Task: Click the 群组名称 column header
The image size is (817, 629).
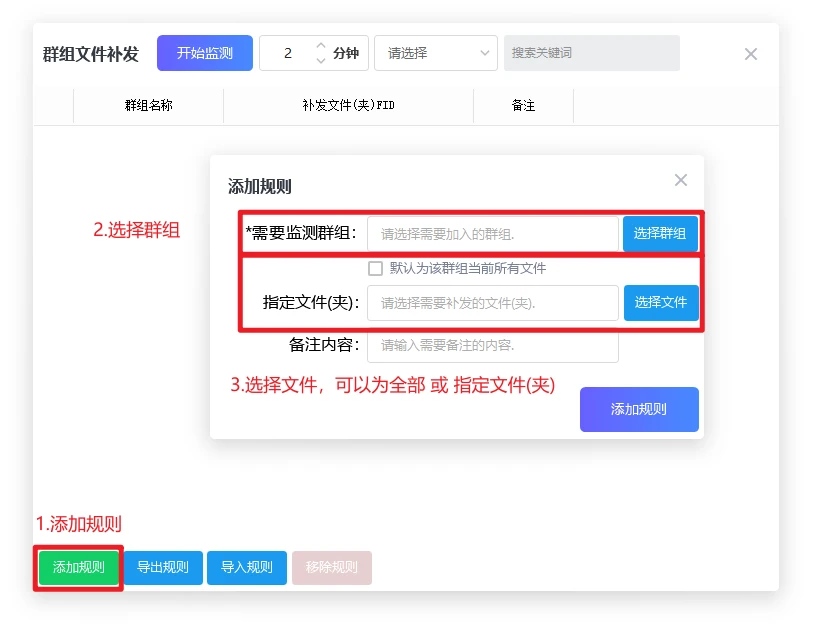Action: point(148,105)
